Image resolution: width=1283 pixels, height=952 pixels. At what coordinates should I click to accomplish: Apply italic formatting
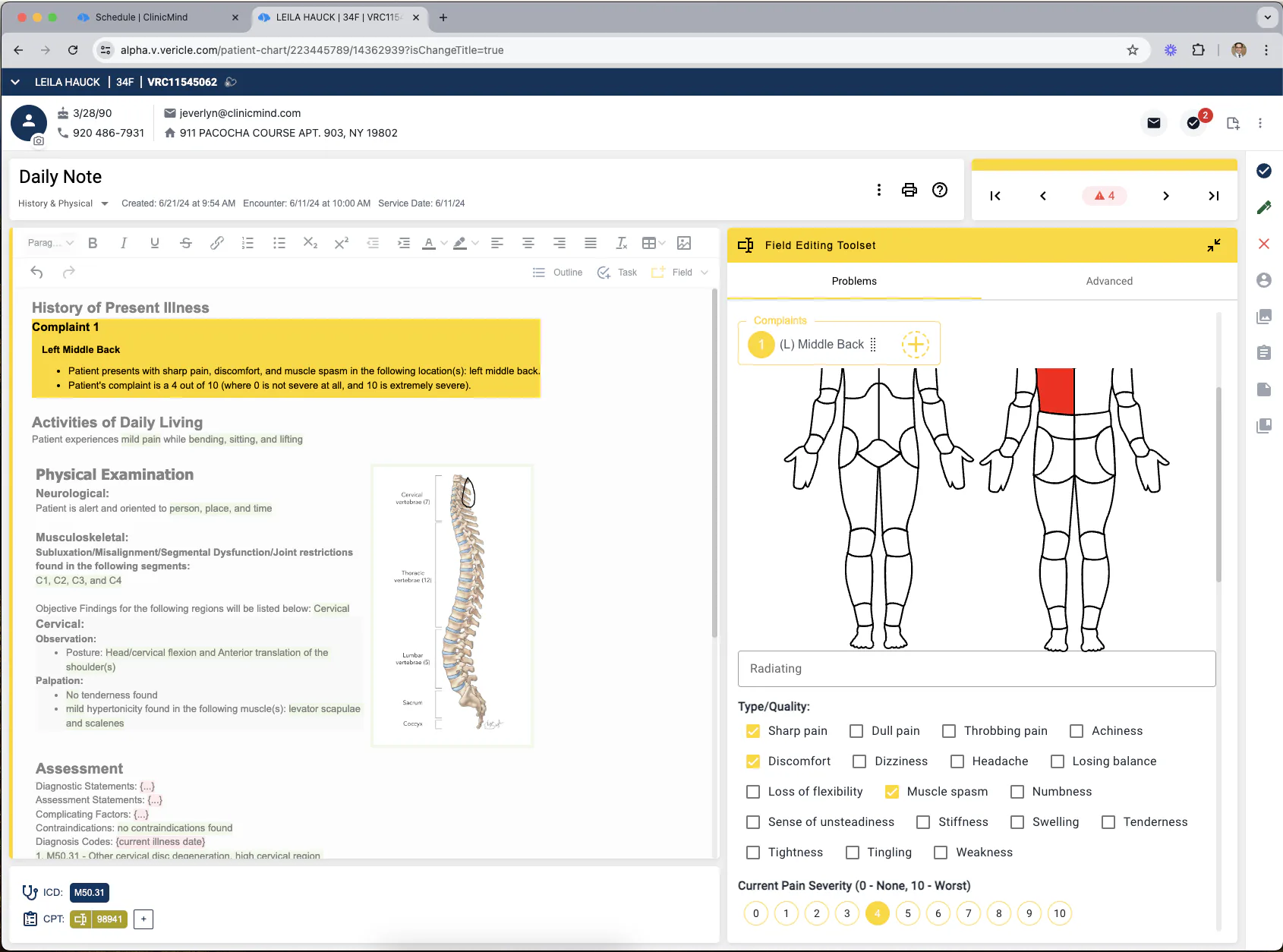(x=124, y=243)
